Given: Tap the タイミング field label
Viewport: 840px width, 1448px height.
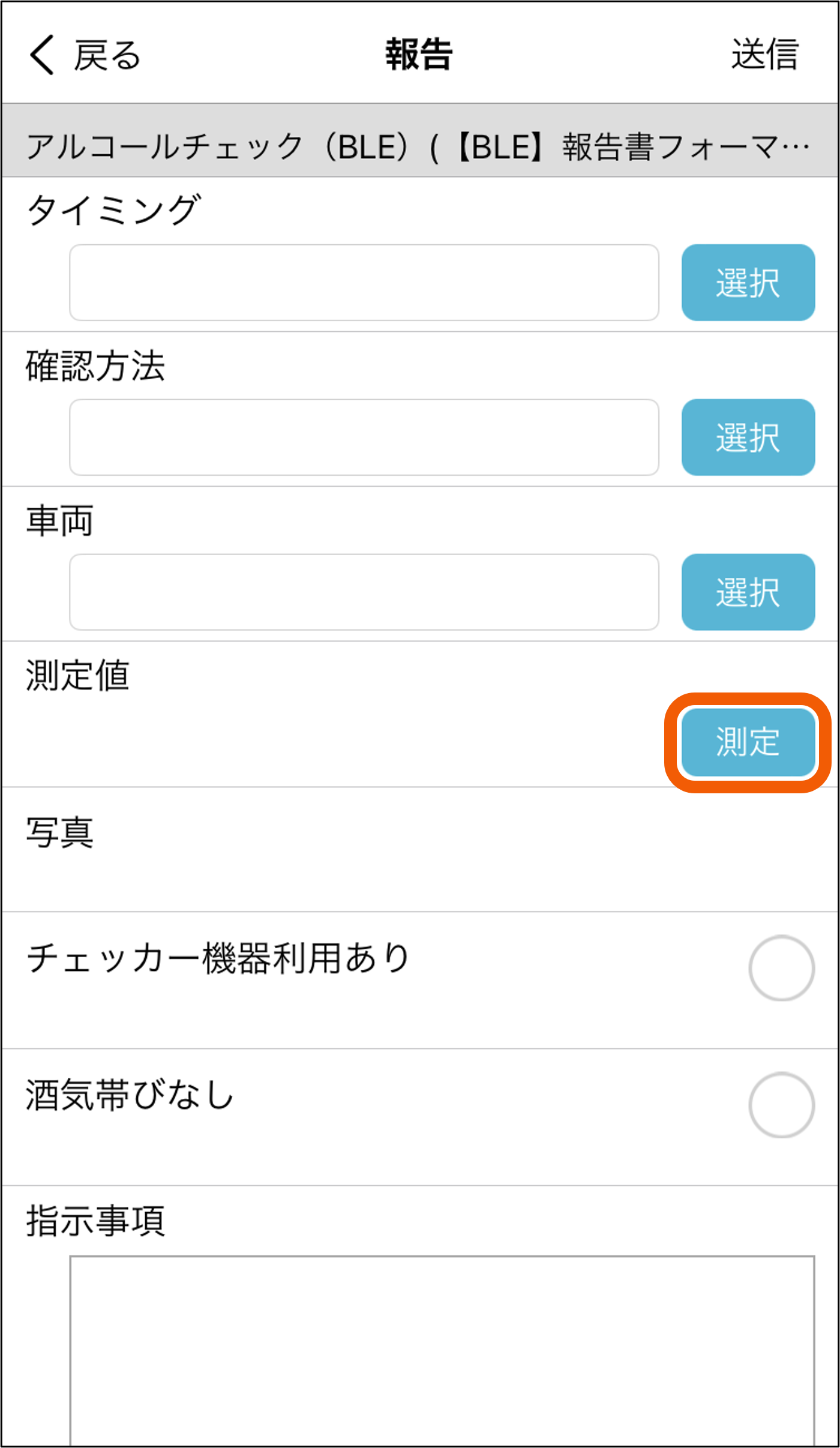Looking at the screenshot, I should point(113,210).
